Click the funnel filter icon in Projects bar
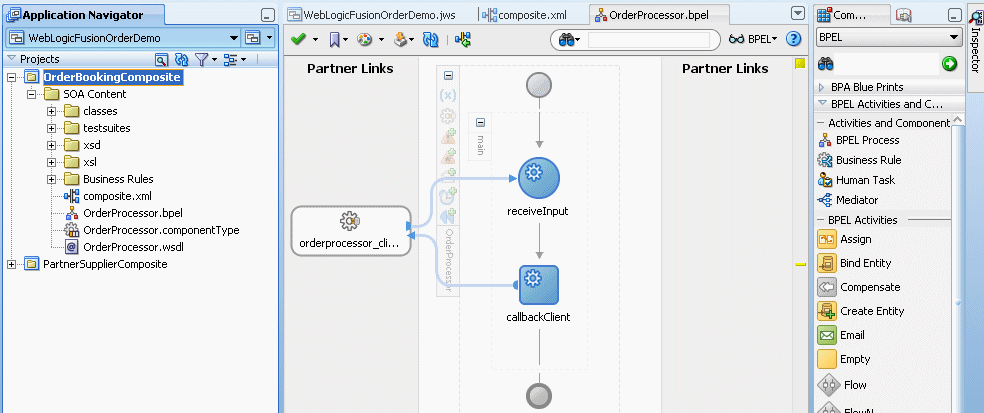984x413 pixels. pyautogui.click(x=201, y=60)
